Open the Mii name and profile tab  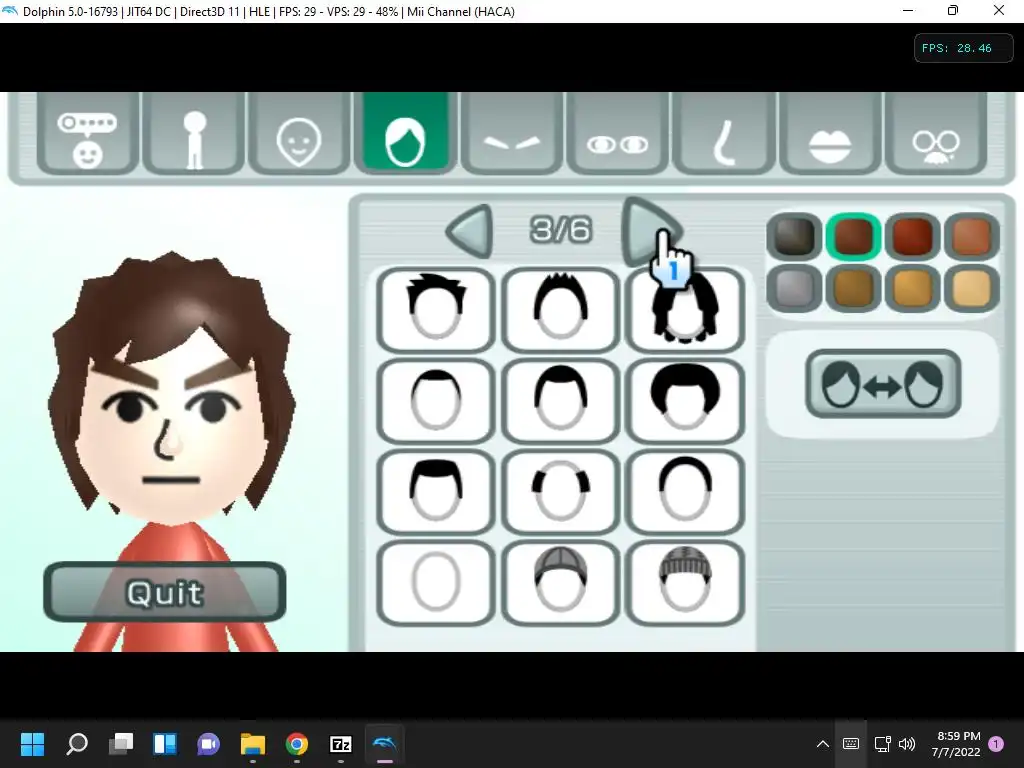pos(88,133)
